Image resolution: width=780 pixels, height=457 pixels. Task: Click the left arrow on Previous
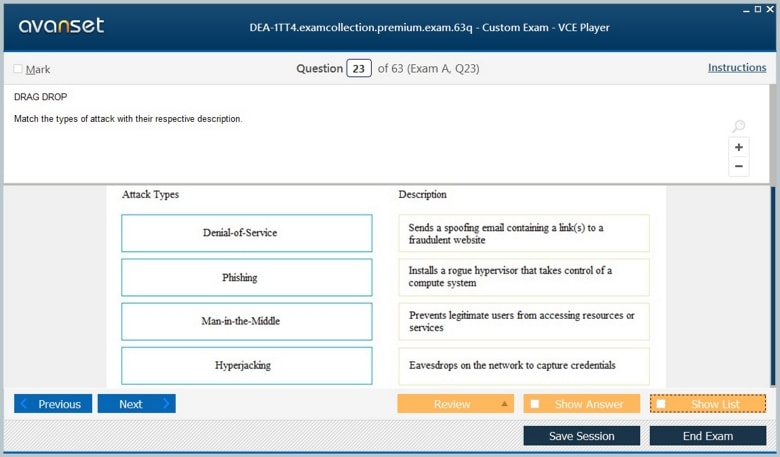point(25,404)
